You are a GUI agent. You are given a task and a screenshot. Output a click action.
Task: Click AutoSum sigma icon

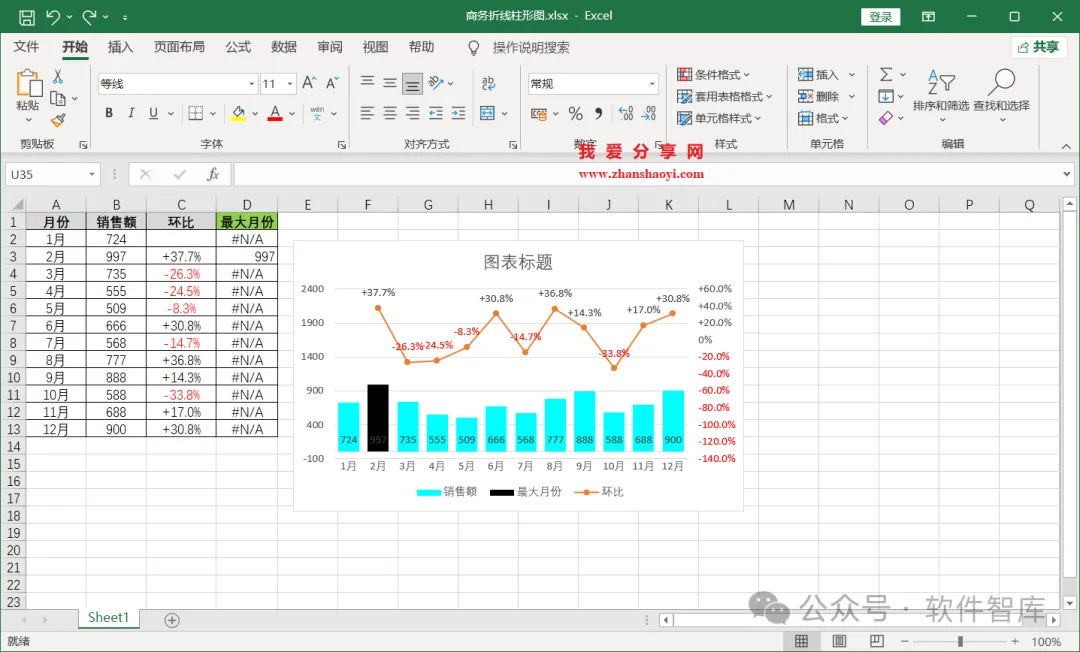point(886,74)
